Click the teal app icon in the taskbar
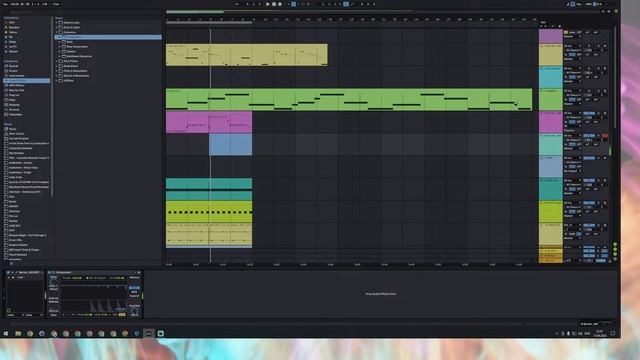 point(161,333)
